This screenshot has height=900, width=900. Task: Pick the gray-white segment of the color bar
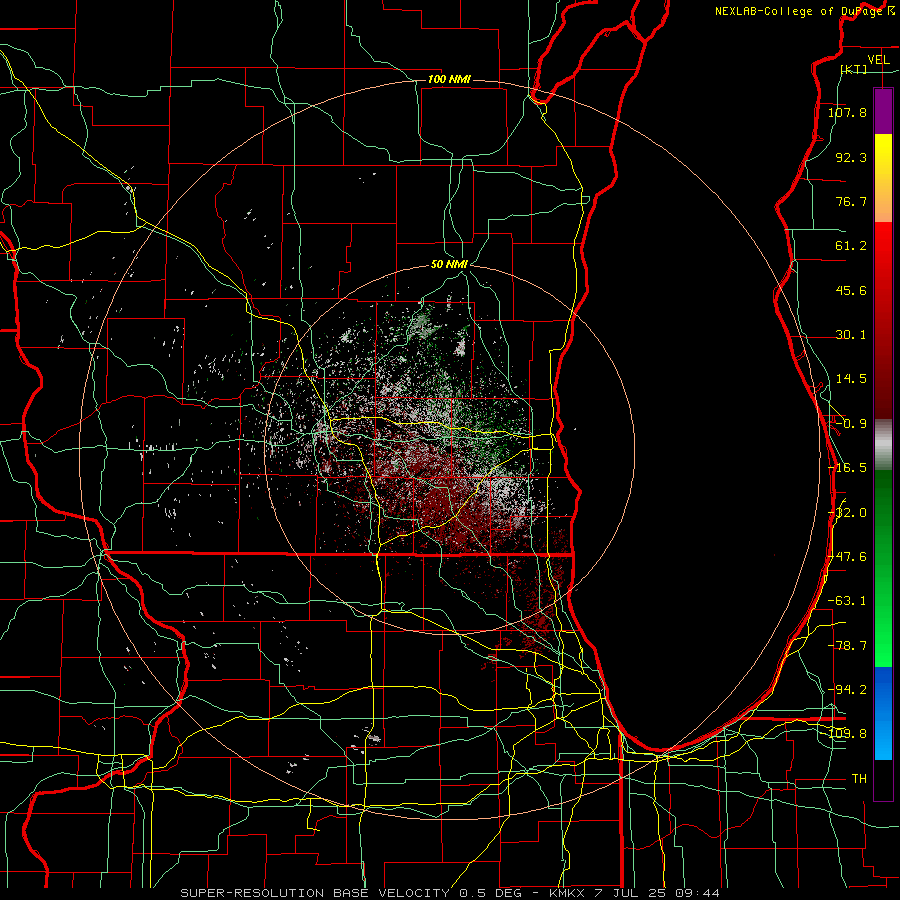tap(883, 445)
